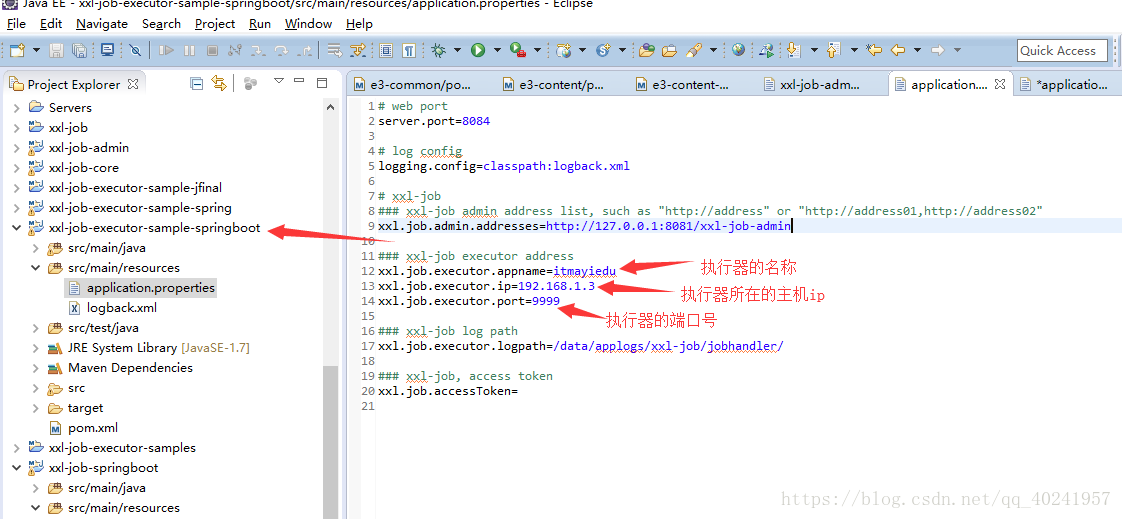This screenshot has height=519, width=1122.
Task: Toggle Show Whitespace Characters
Action: coord(409,50)
